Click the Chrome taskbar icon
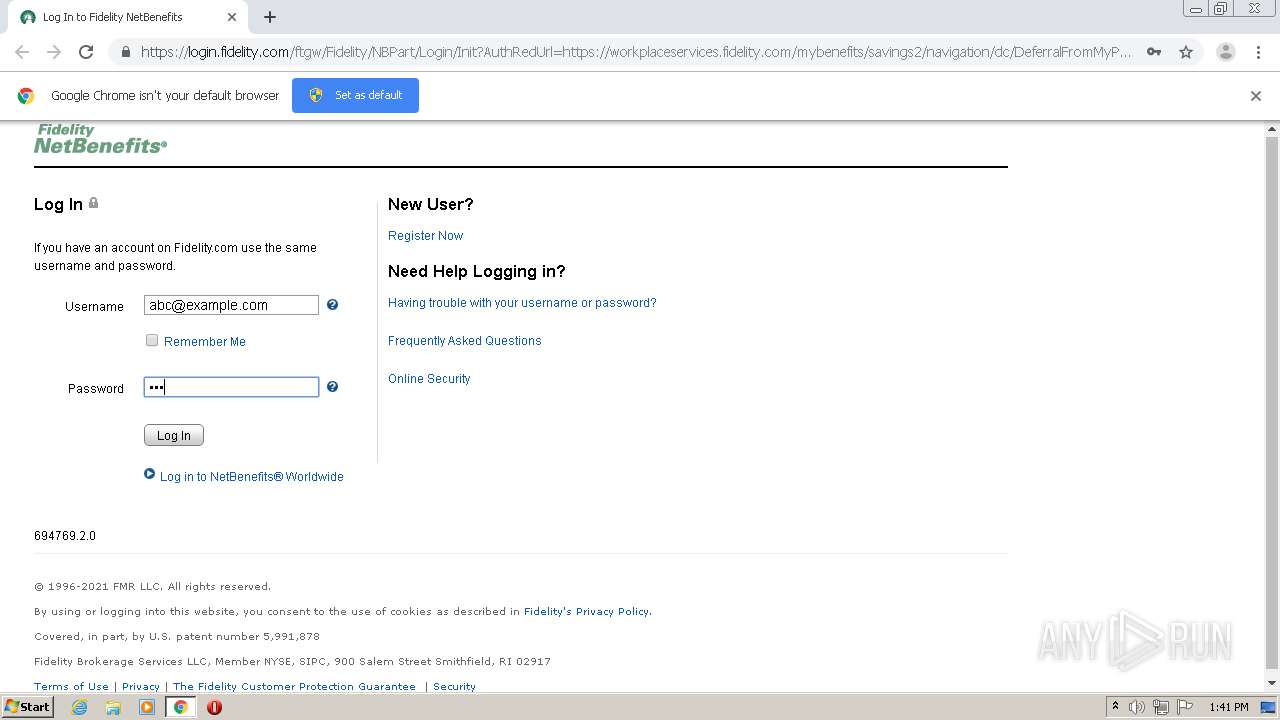Viewport: 1280px width, 720px height. tap(180, 707)
